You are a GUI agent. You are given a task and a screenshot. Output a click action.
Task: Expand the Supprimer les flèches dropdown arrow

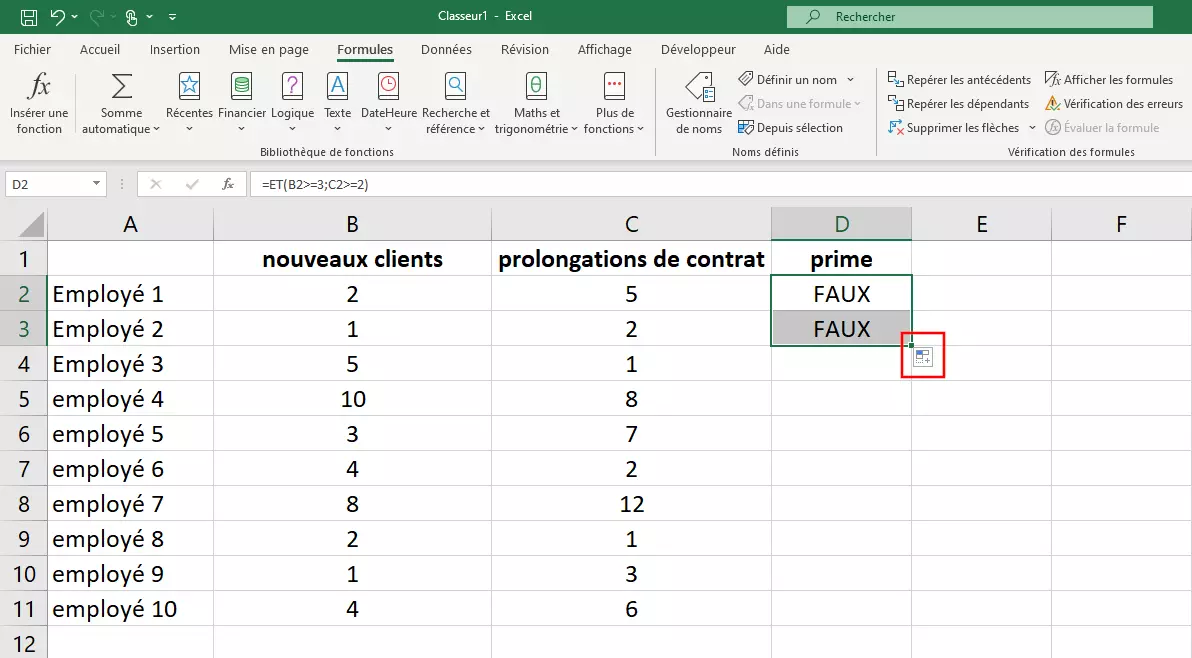[1032, 128]
